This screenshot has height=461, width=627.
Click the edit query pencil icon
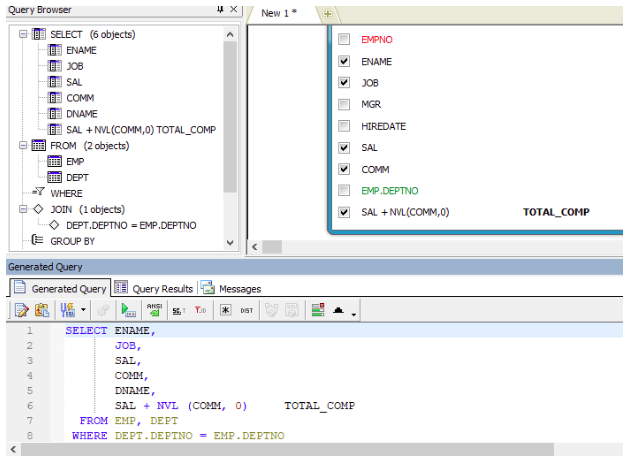(x=21, y=310)
